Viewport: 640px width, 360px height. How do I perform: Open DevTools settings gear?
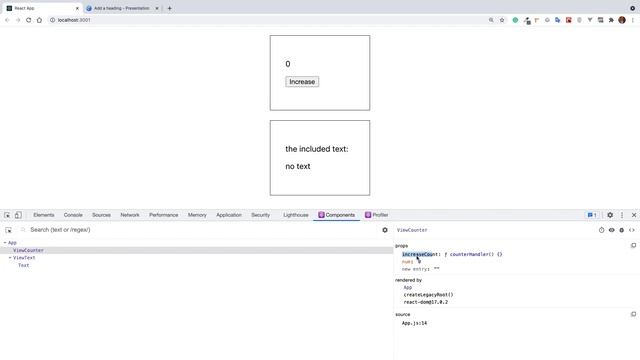pyautogui.click(x=610, y=215)
